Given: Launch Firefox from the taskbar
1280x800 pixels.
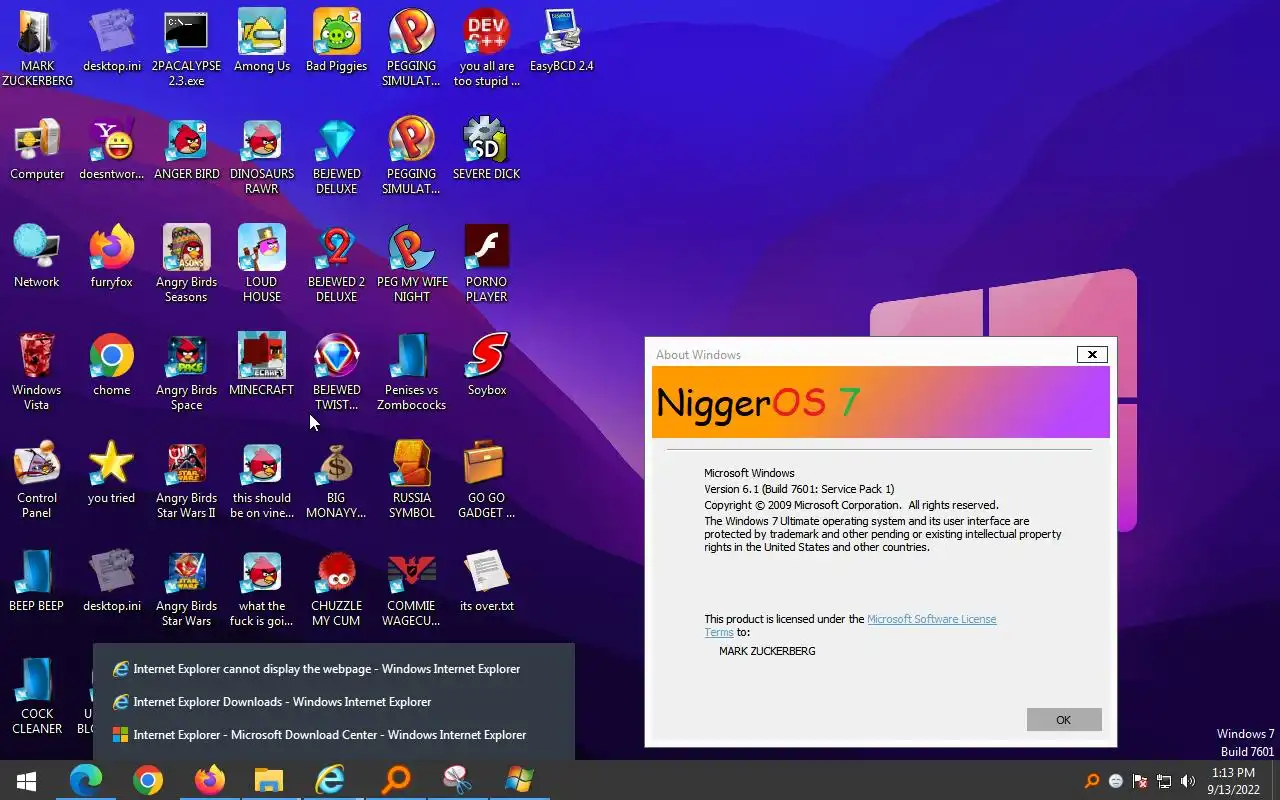Looking at the screenshot, I should tap(210, 780).
